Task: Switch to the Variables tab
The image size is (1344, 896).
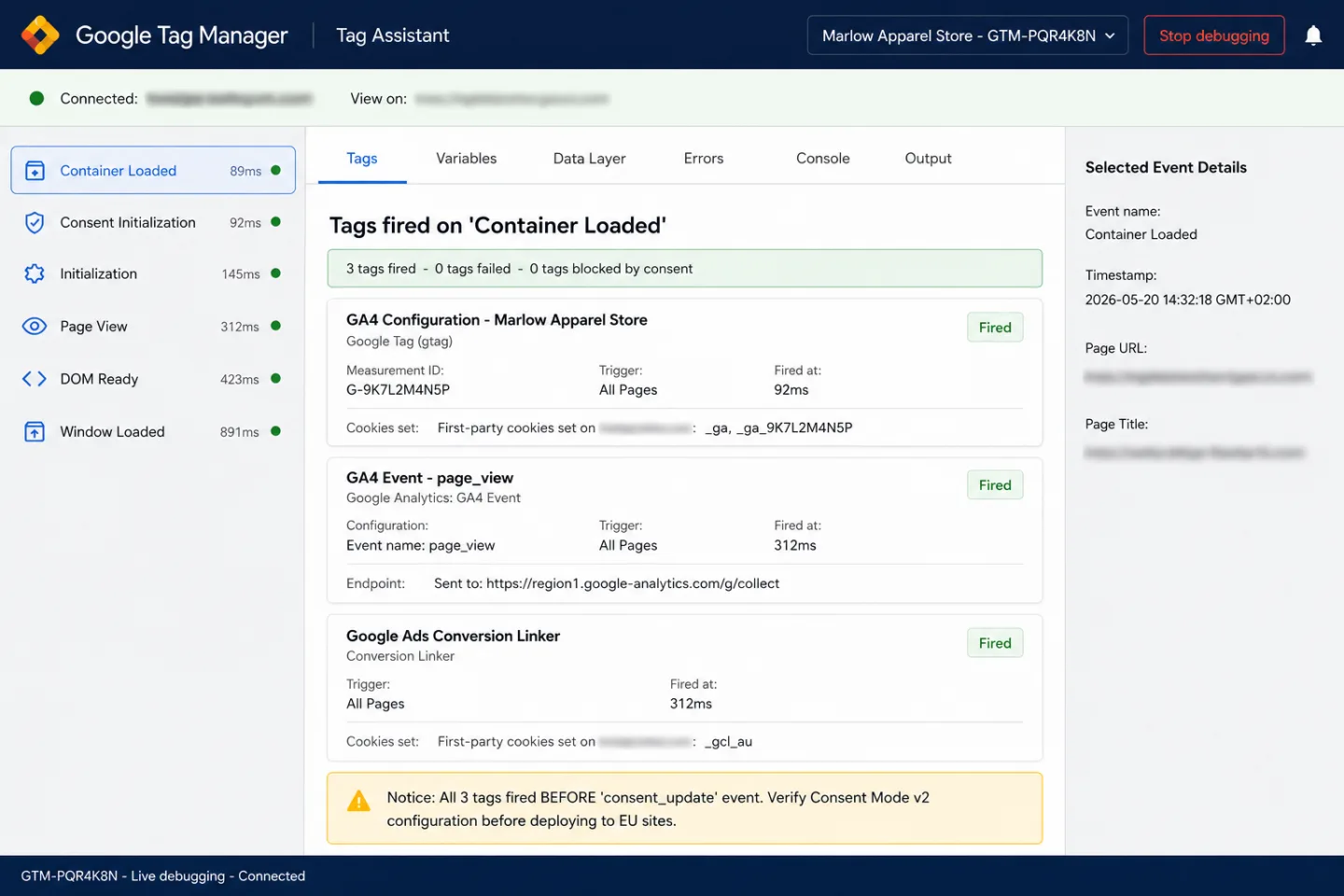Action: (466, 159)
